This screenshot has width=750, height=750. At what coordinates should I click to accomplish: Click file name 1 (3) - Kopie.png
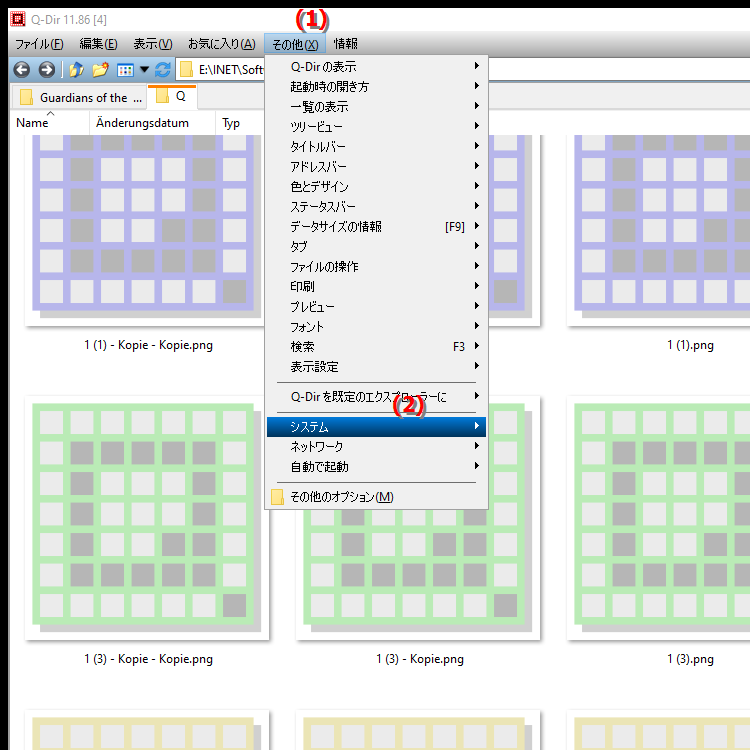[420, 659]
